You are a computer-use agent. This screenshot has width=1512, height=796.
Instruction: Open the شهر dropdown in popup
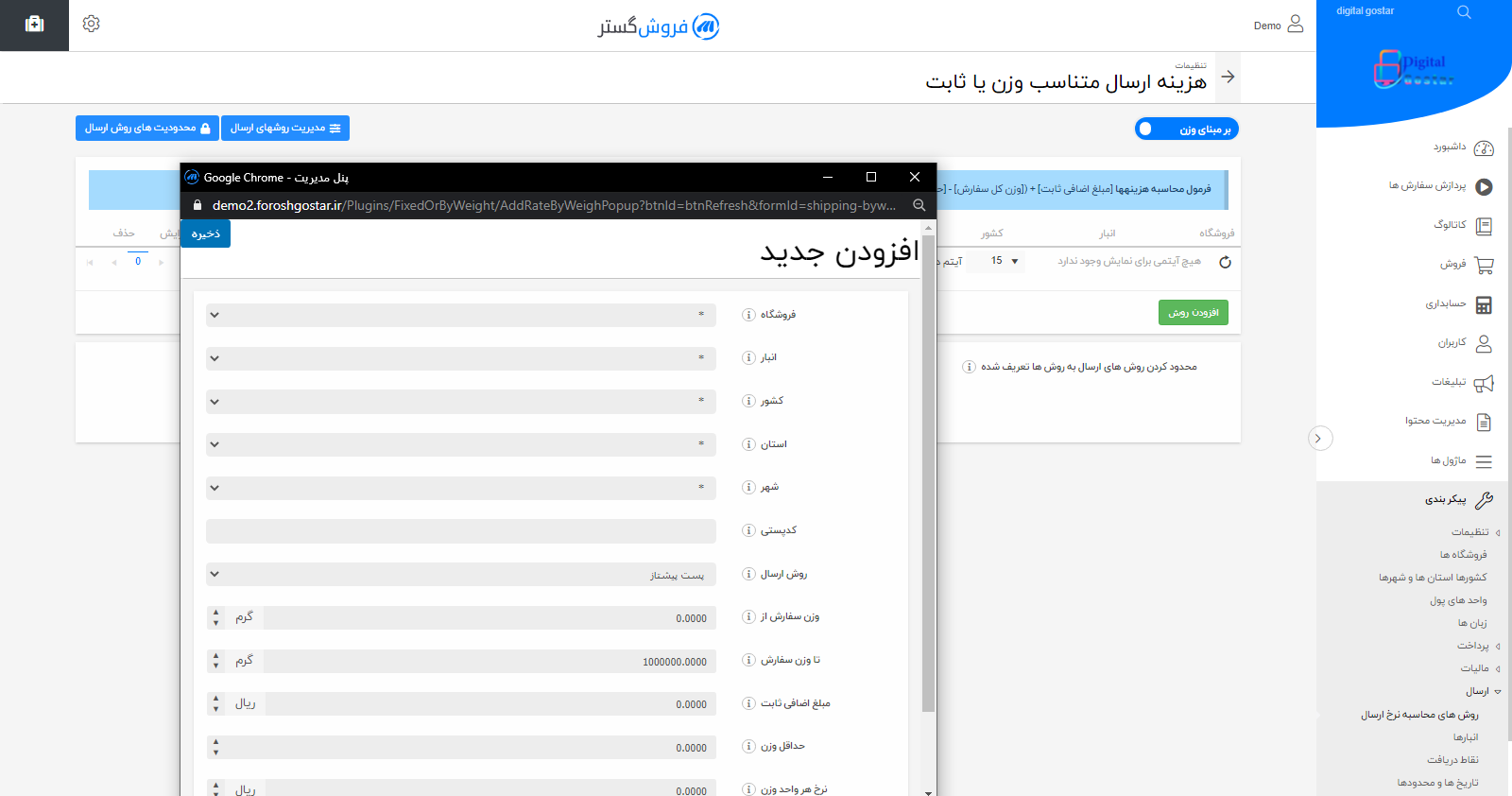point(461,488)
